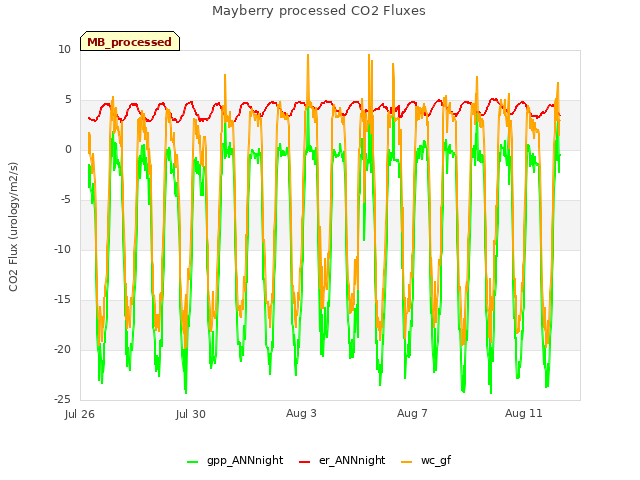Viewport: 640px width, 480px height.
Task: Click the Jul 30 x-axis label
Action: (191, 414)
